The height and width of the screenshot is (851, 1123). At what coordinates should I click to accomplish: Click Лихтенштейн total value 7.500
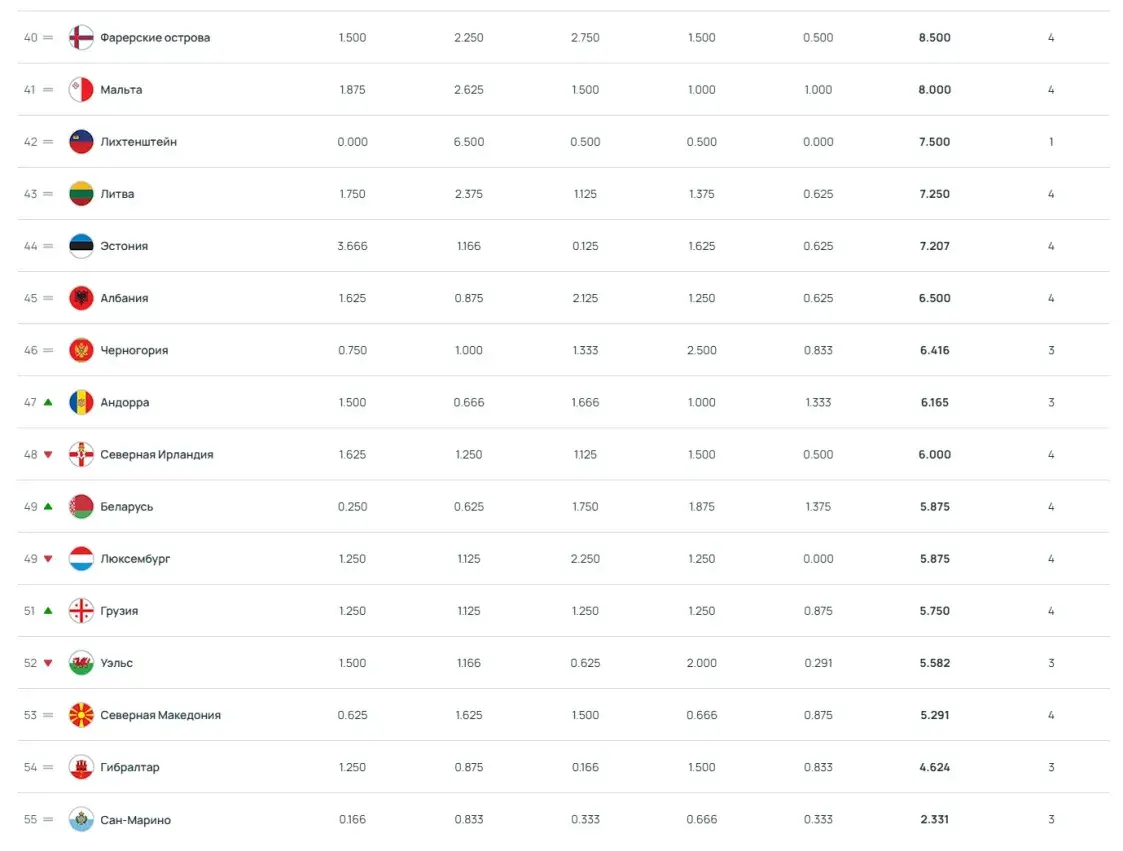pos(935,142)
